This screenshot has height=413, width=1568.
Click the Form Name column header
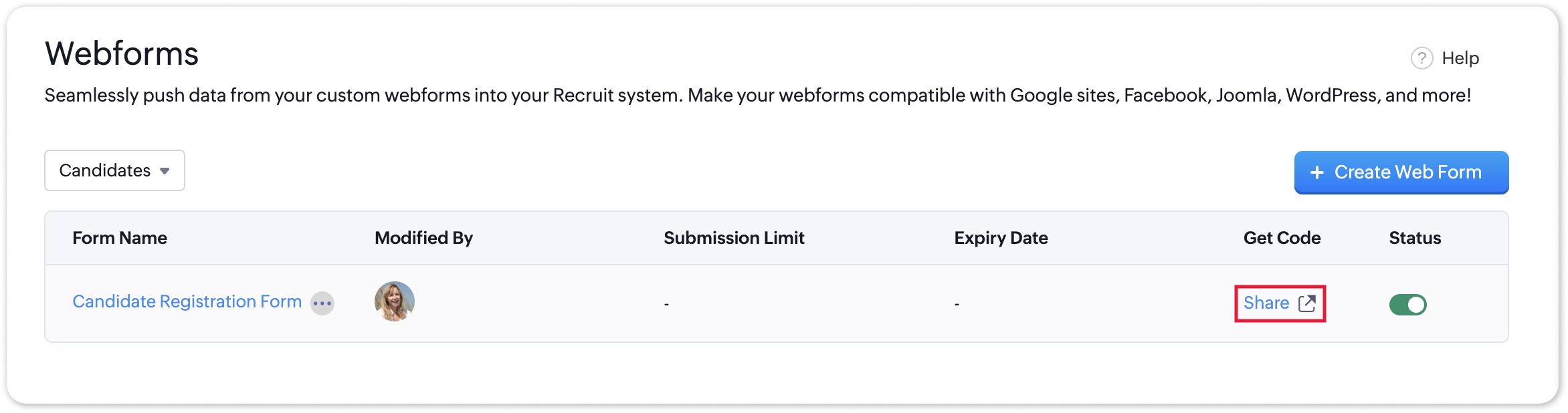[x=120, y=238]
